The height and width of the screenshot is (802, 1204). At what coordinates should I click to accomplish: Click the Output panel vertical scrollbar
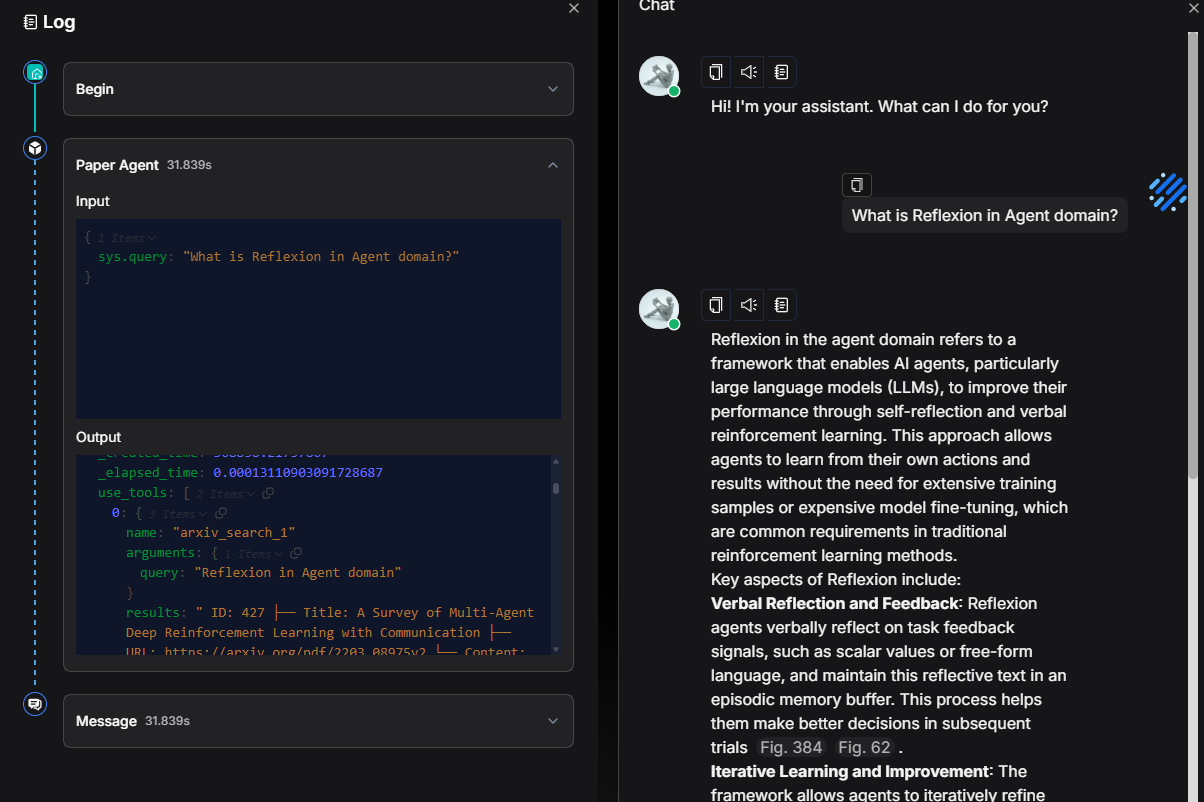pyautogui.click(x=556, y=488)
